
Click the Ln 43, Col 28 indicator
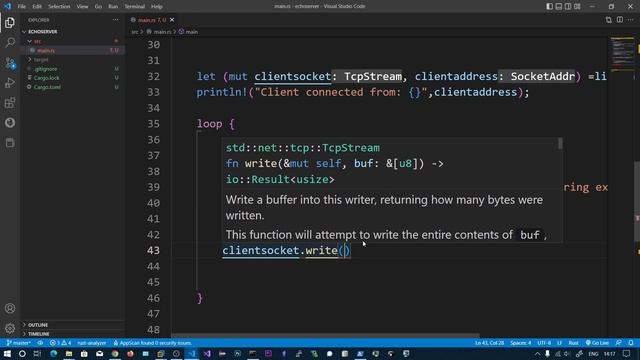[x=489, y=343]
